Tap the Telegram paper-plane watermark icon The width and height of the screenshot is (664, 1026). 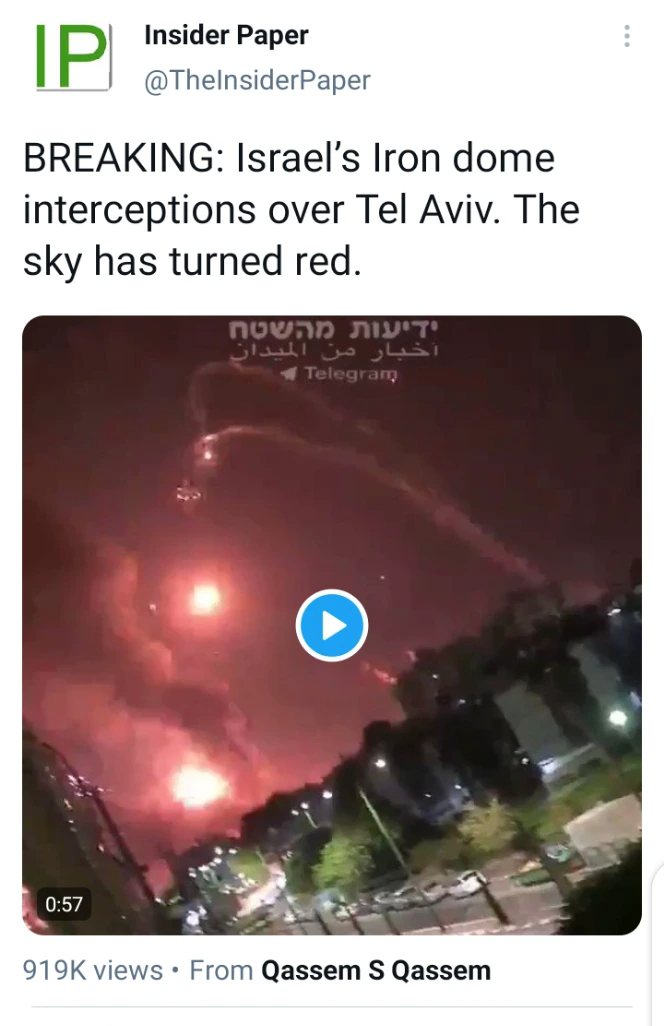pos(289,374)
